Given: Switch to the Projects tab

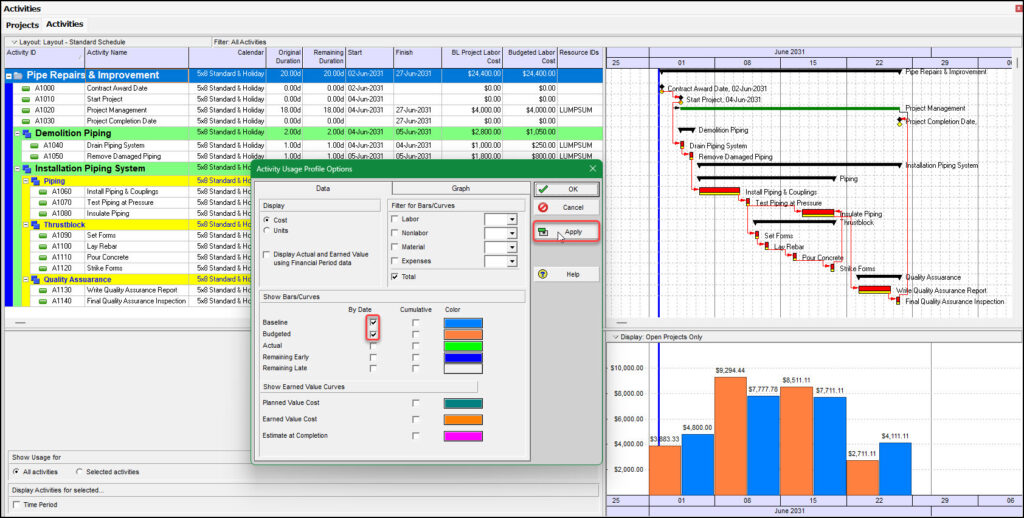Looking at the screenshot, I should tap(22, 25).
